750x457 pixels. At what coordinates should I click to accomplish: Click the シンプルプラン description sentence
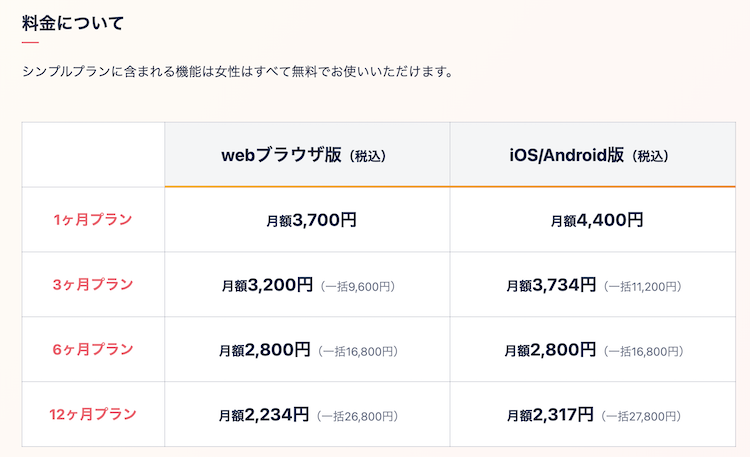[238, 72]
